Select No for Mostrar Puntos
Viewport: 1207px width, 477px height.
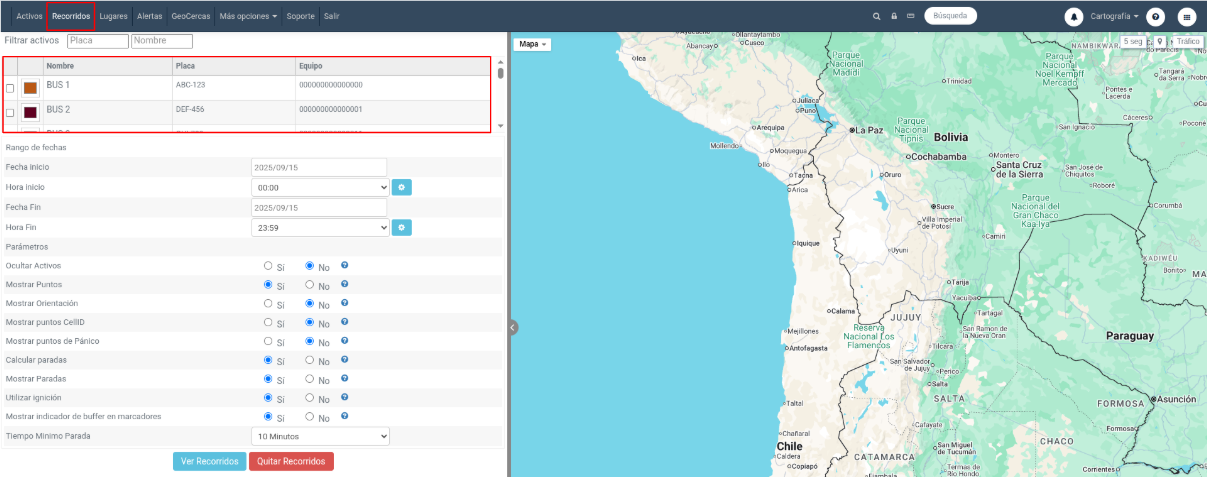coord(310,285)
